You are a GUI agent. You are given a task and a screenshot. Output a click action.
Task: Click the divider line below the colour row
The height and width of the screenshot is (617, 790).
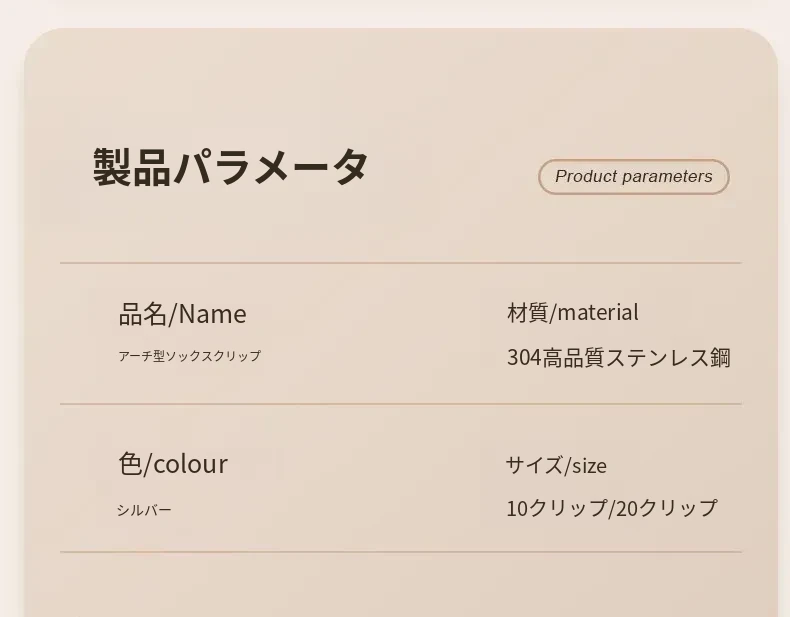400,551
